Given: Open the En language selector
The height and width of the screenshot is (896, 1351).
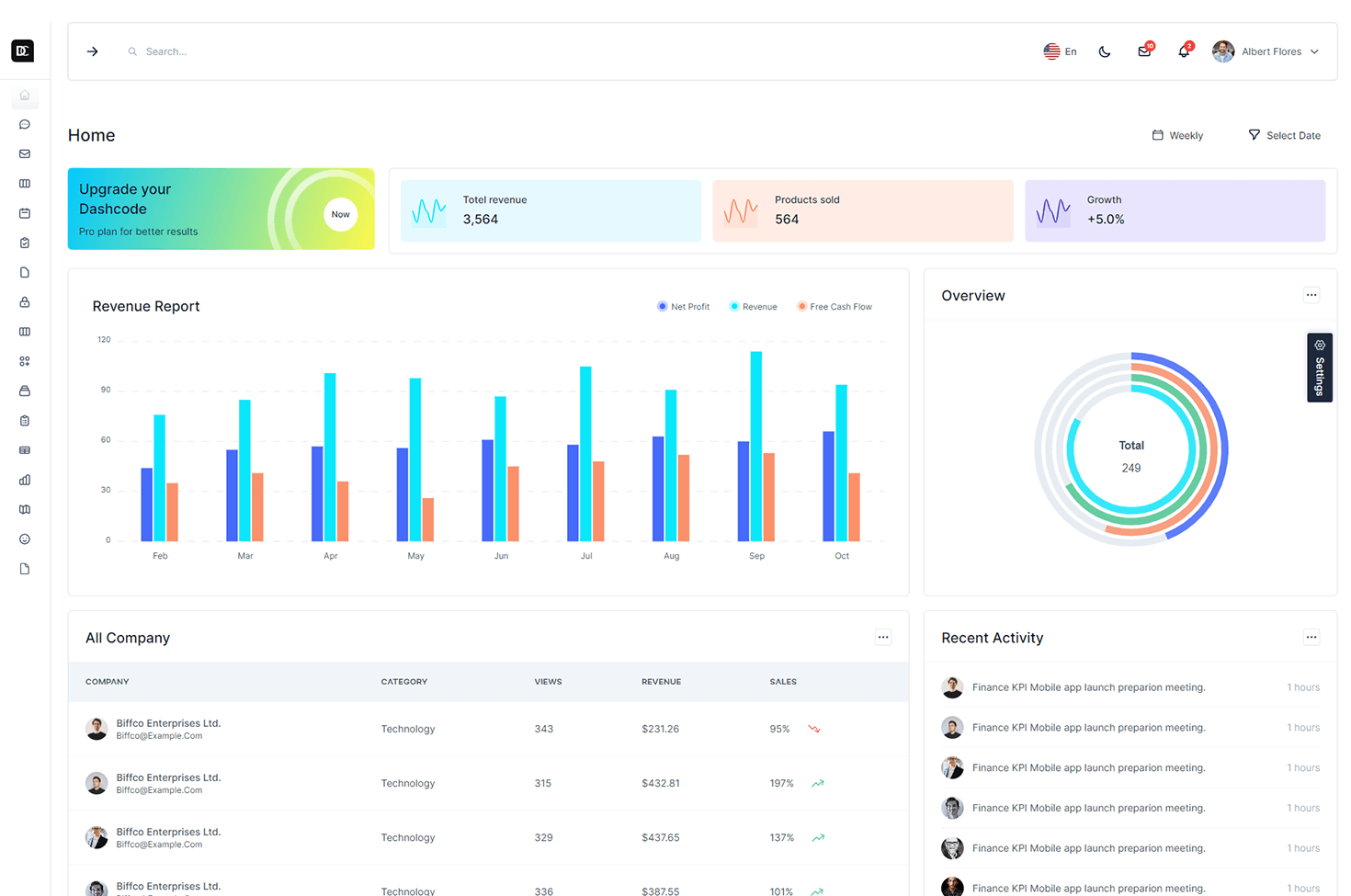Looking at the screenshot, I should (x=1060, y=51).
